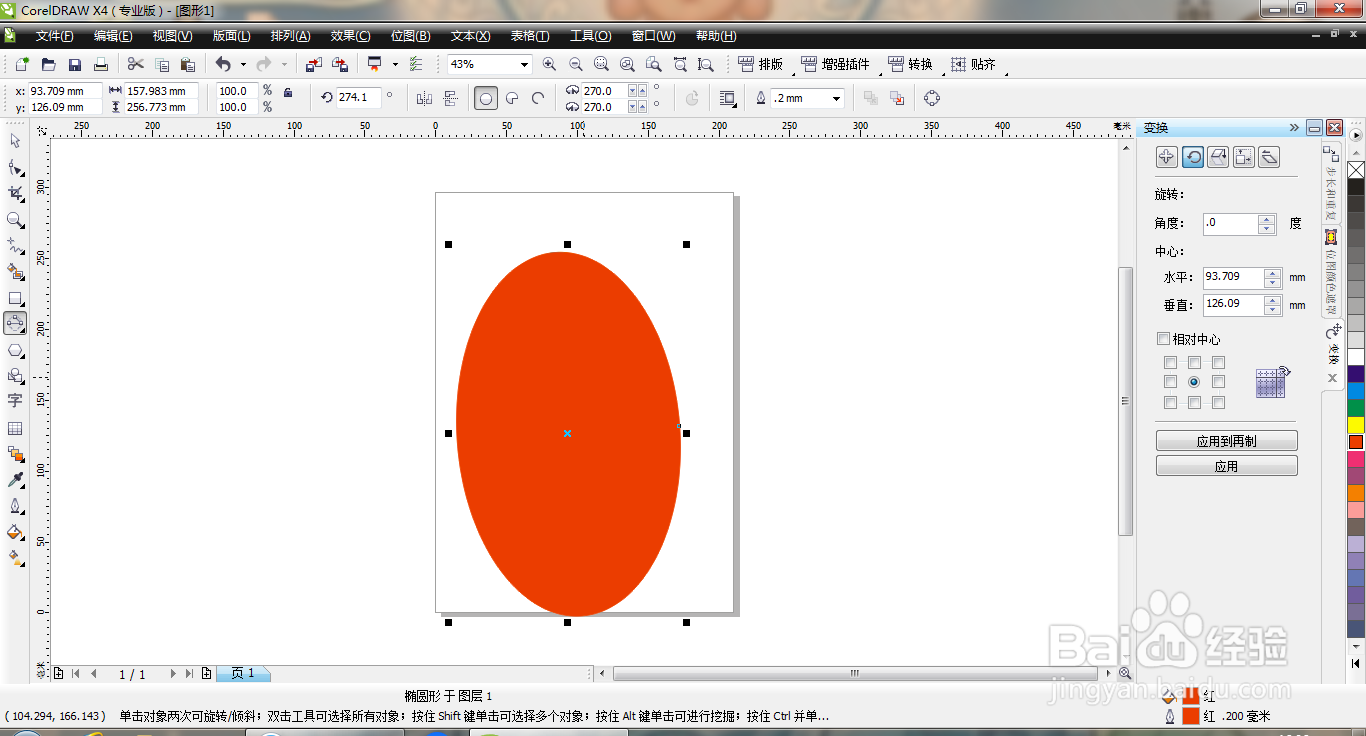Select the Shape tool
The height and width of the screenshot is (736, 1366).
pos(15,167)
